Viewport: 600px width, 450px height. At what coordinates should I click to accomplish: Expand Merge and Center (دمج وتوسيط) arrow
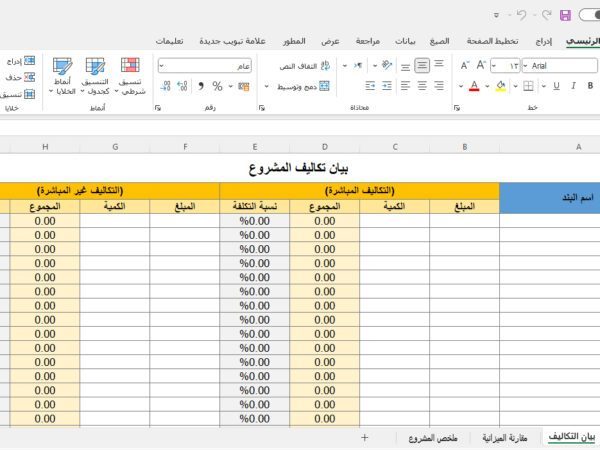point(267,86)
